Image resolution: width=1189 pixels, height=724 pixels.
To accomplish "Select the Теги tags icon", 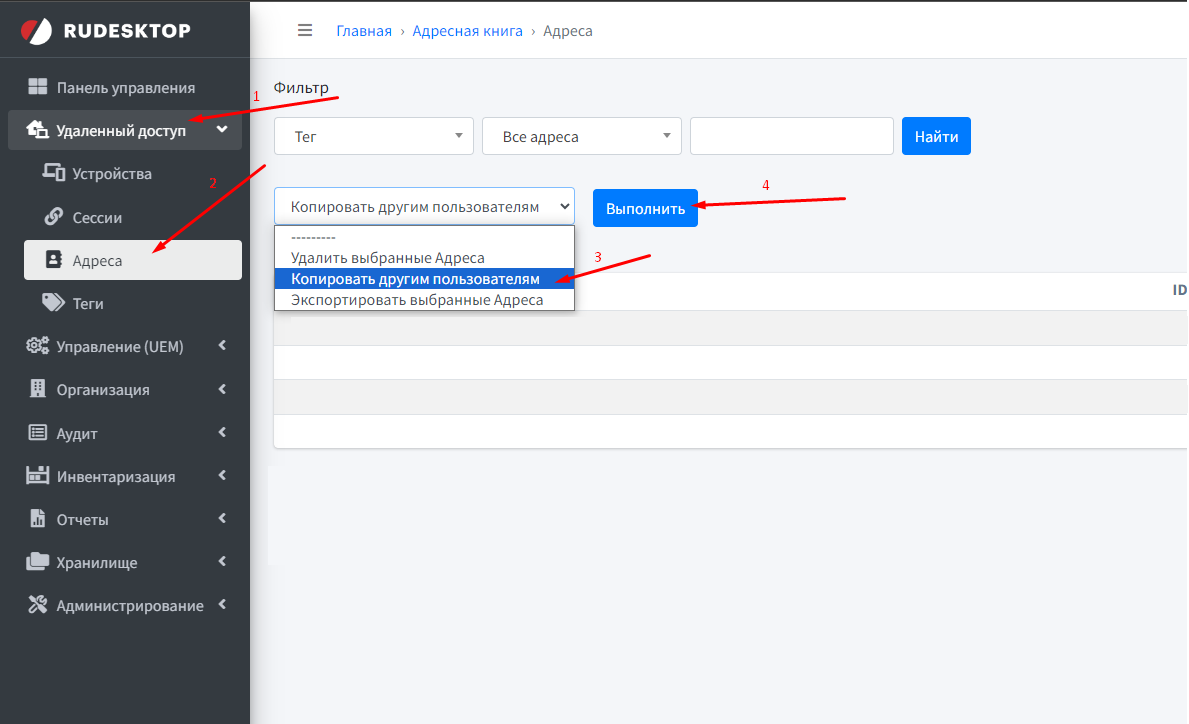I will 53,303.
